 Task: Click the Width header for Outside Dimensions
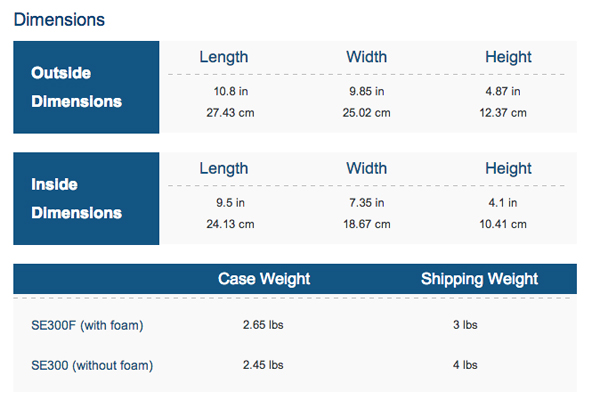pos(366,57)
